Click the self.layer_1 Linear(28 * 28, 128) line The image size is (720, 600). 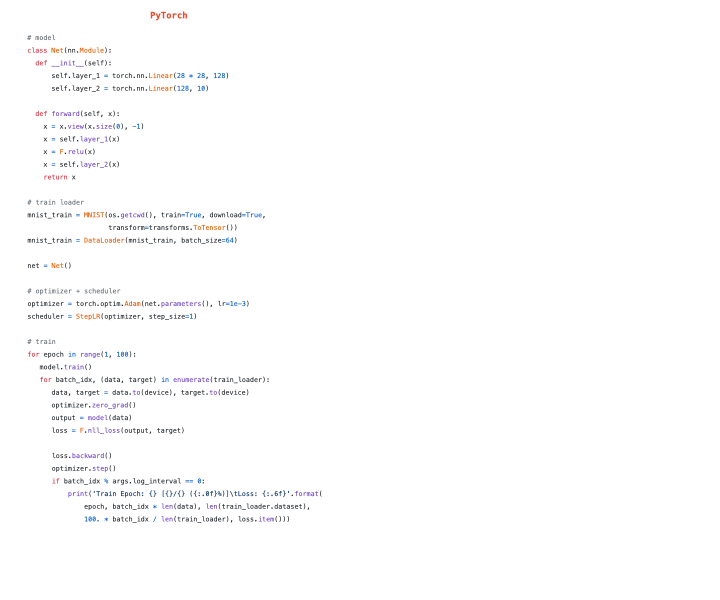(140, 75)
